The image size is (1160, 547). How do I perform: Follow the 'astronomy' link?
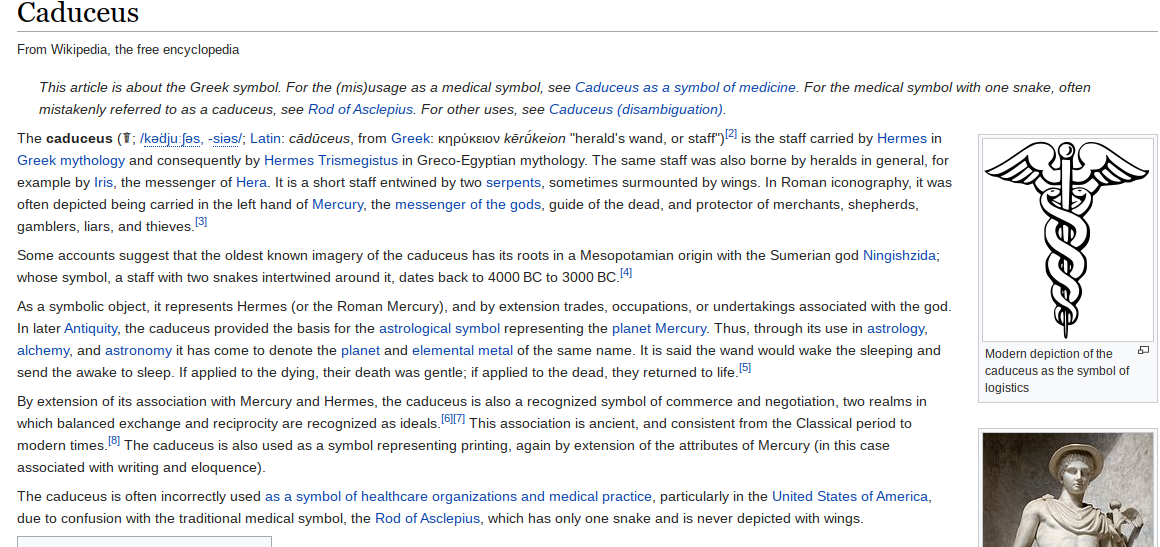click(x=138, y=351)
